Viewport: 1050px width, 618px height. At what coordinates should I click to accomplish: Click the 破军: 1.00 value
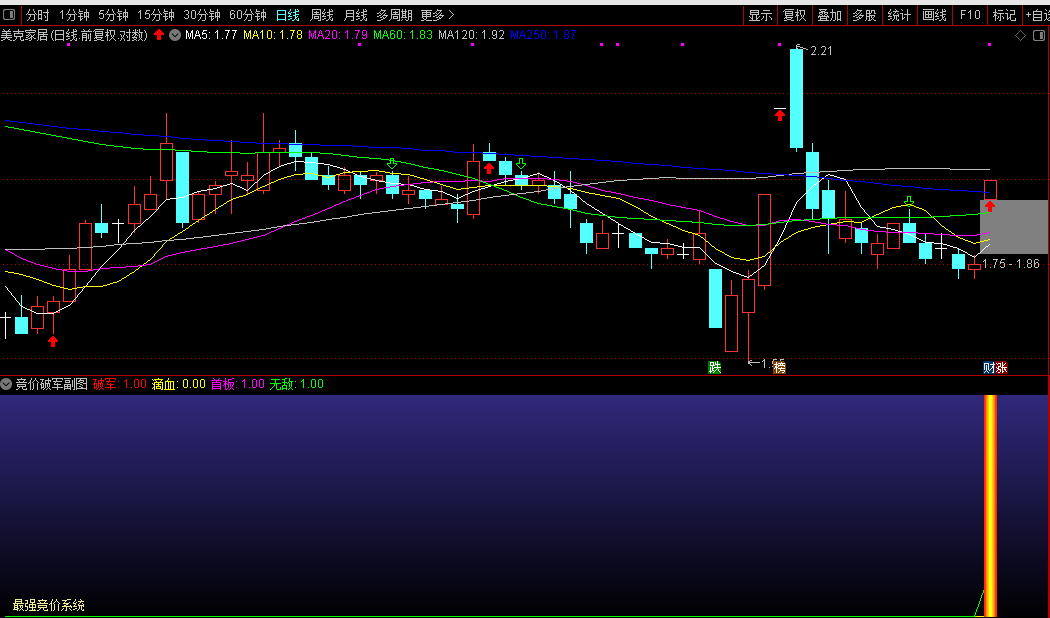(x=119, y=384)
